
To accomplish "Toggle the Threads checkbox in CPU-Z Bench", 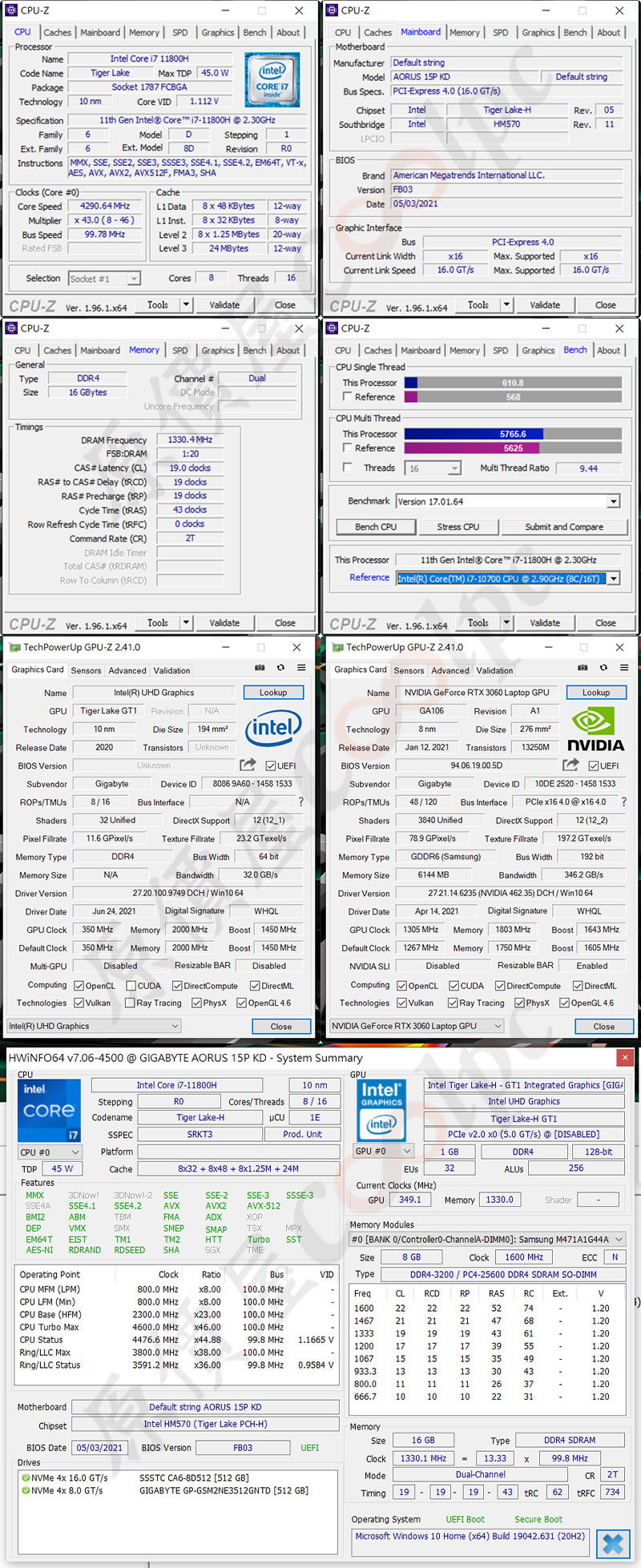I will pos(348,467).
